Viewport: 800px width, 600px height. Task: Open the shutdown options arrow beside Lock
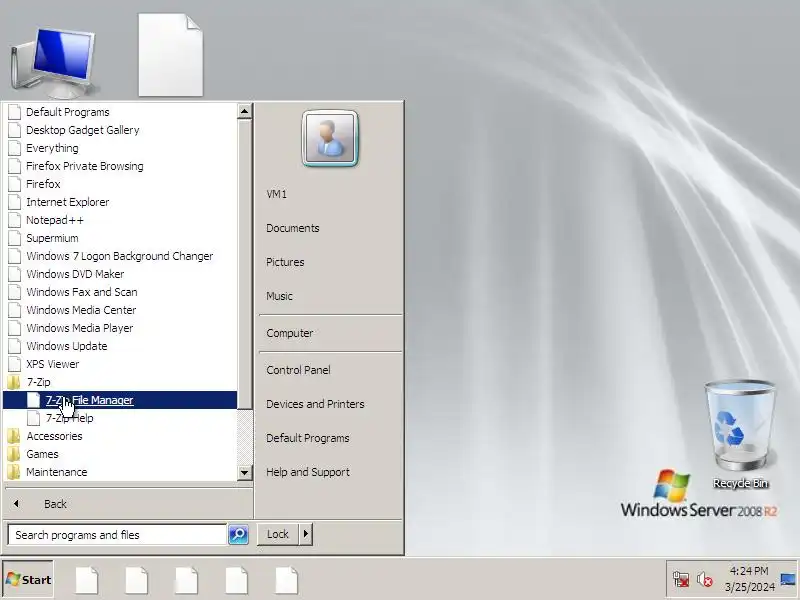(306, 534)
